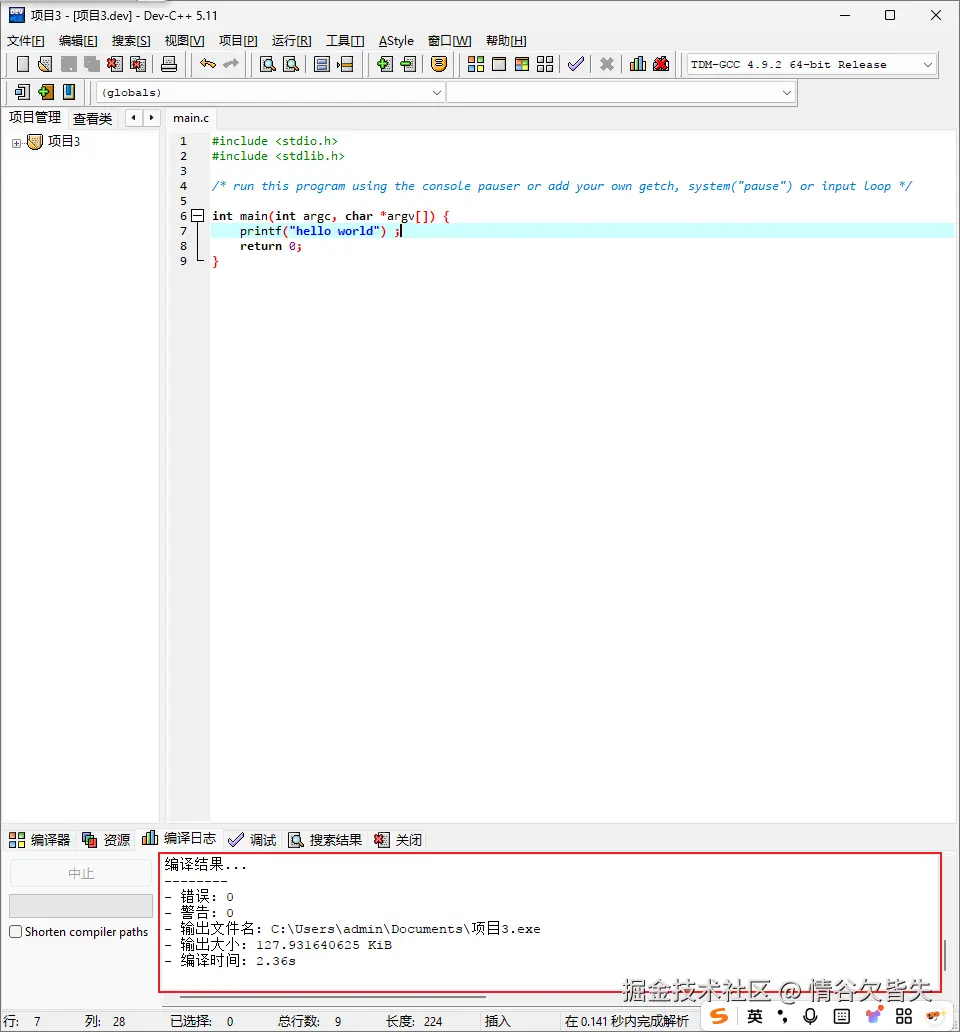Run Syntax Check with the checkmark icon
Image resolution: width=960 pixels, height=1032 pixels.
(576, 64)
